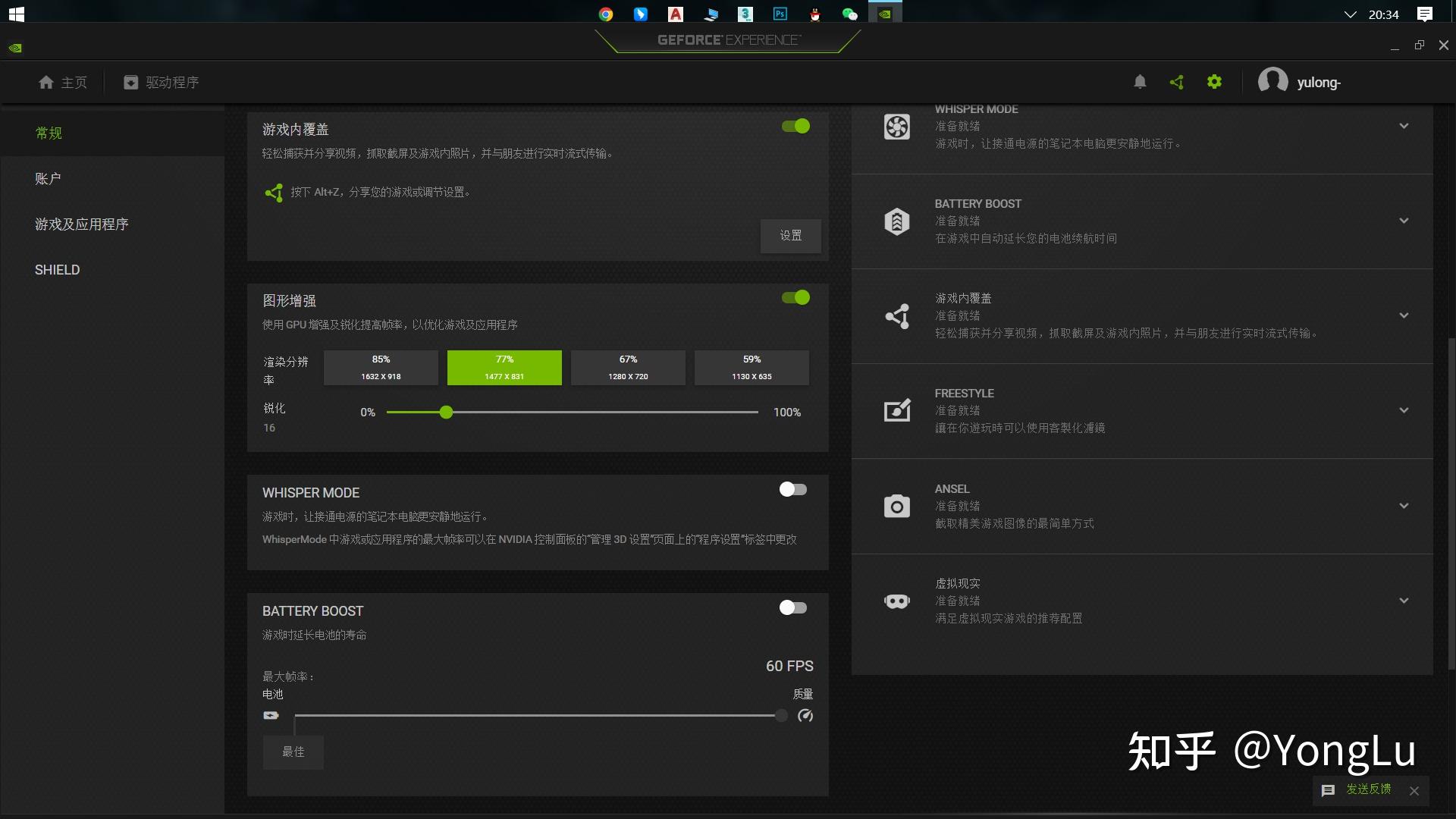
Task: Expand the BATTERY BOOST feature row
Action: coord(1404,221)
